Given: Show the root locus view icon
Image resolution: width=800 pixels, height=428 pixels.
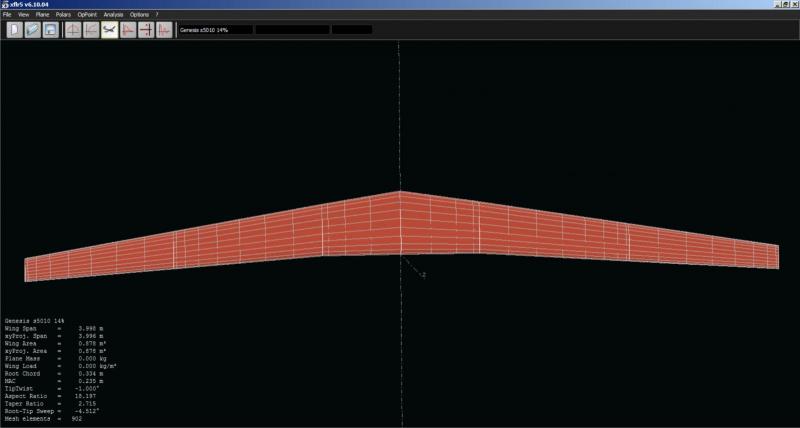Looking at the screenshot, I should point(146,30).
